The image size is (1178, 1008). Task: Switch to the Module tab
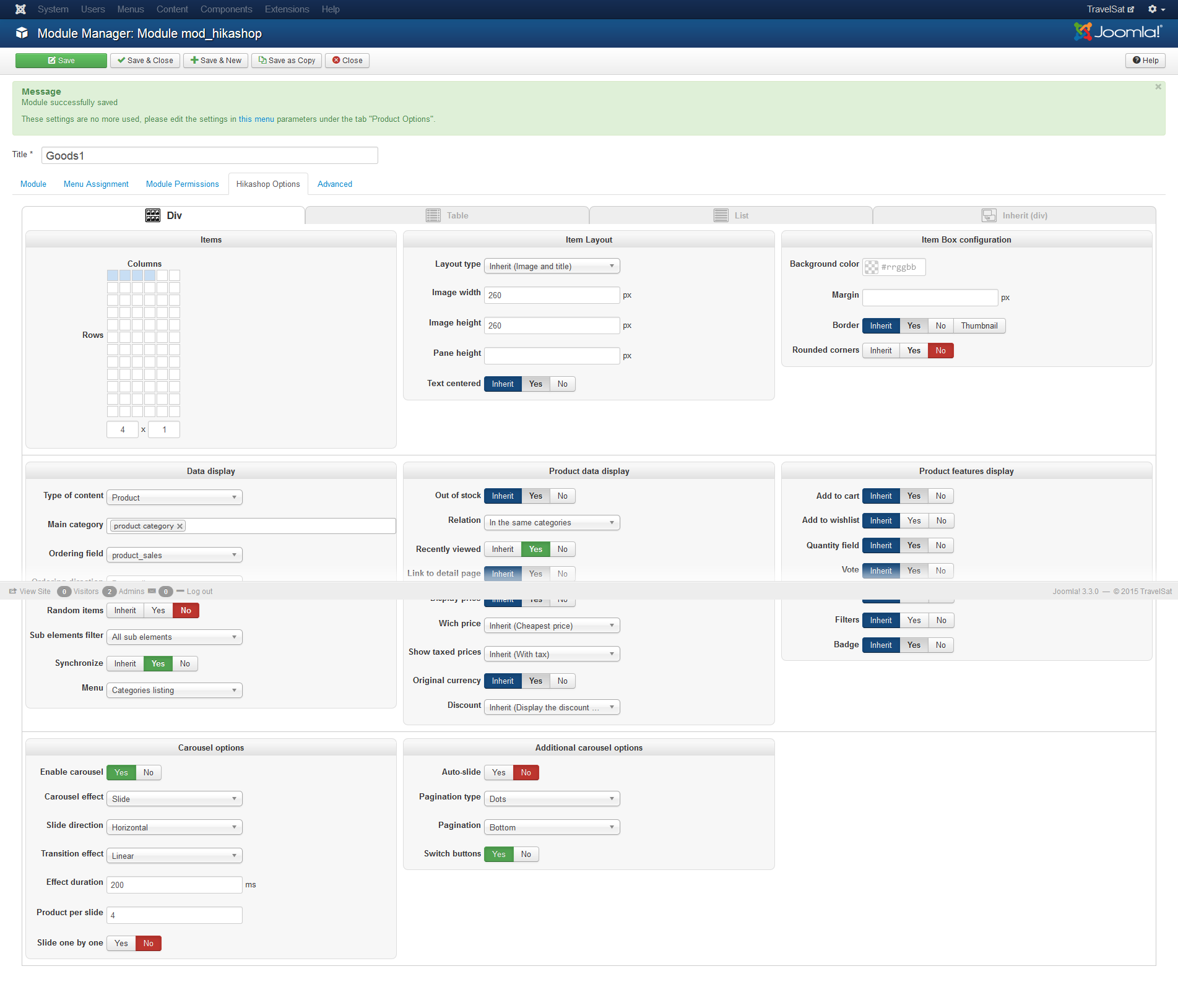click(33, 184)
